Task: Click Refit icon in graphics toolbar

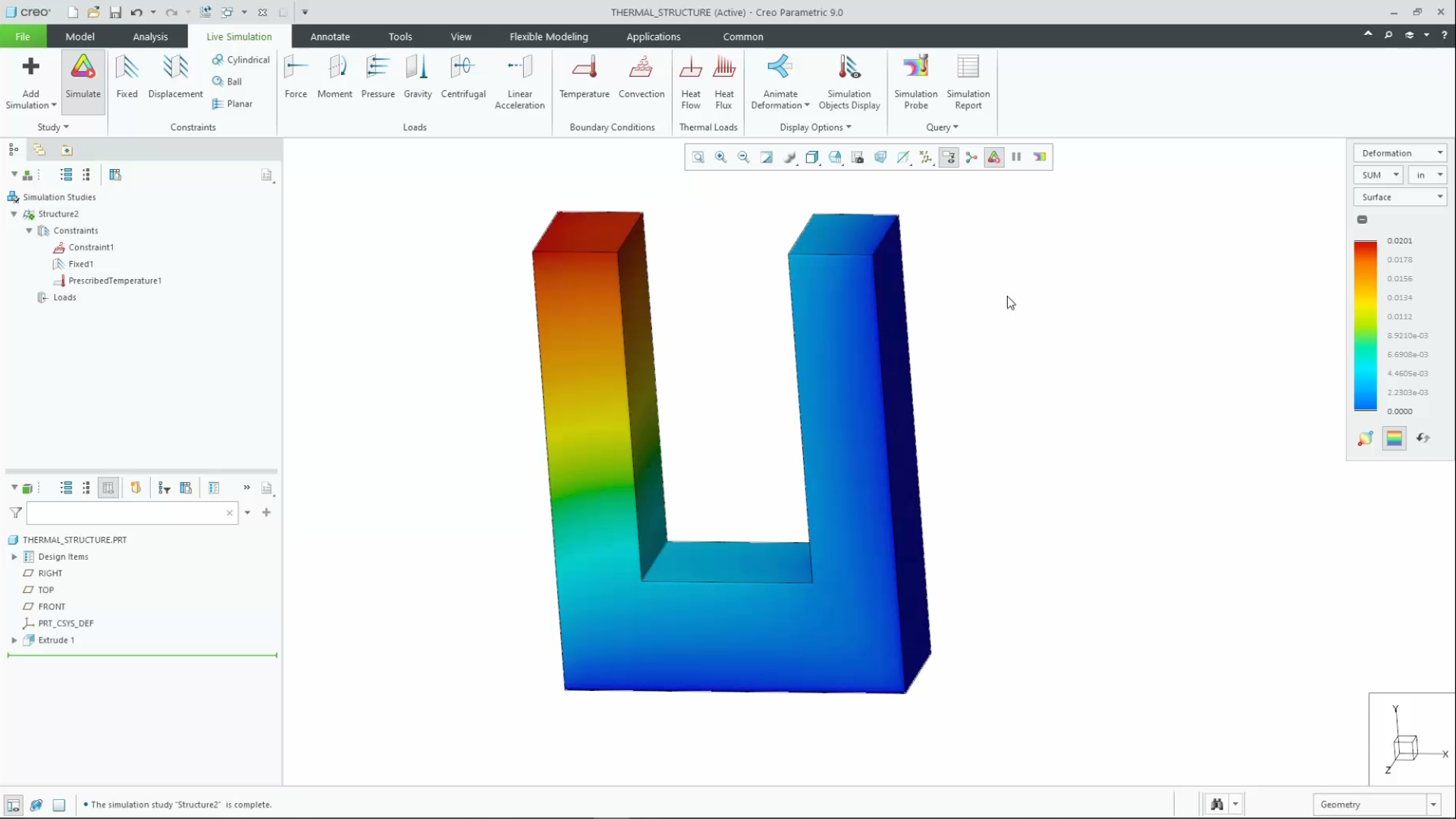Action: coord(698,157)
